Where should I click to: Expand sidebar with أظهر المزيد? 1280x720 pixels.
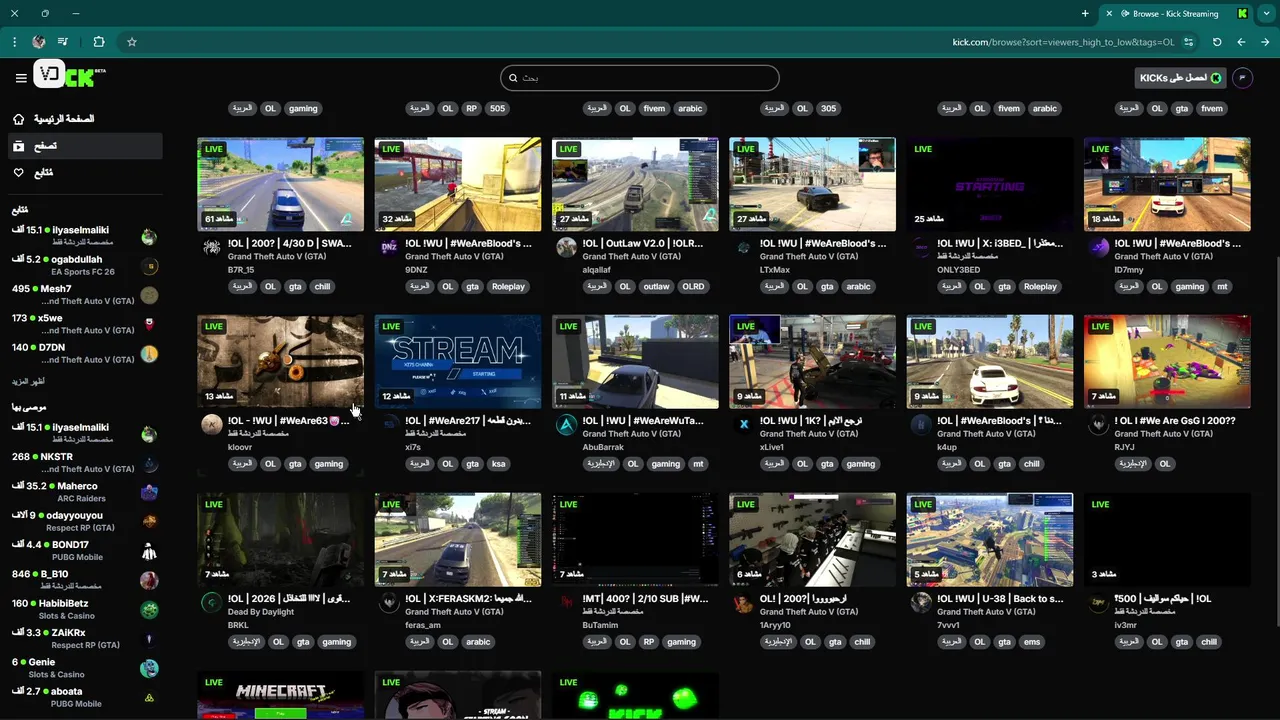(28, 382)
